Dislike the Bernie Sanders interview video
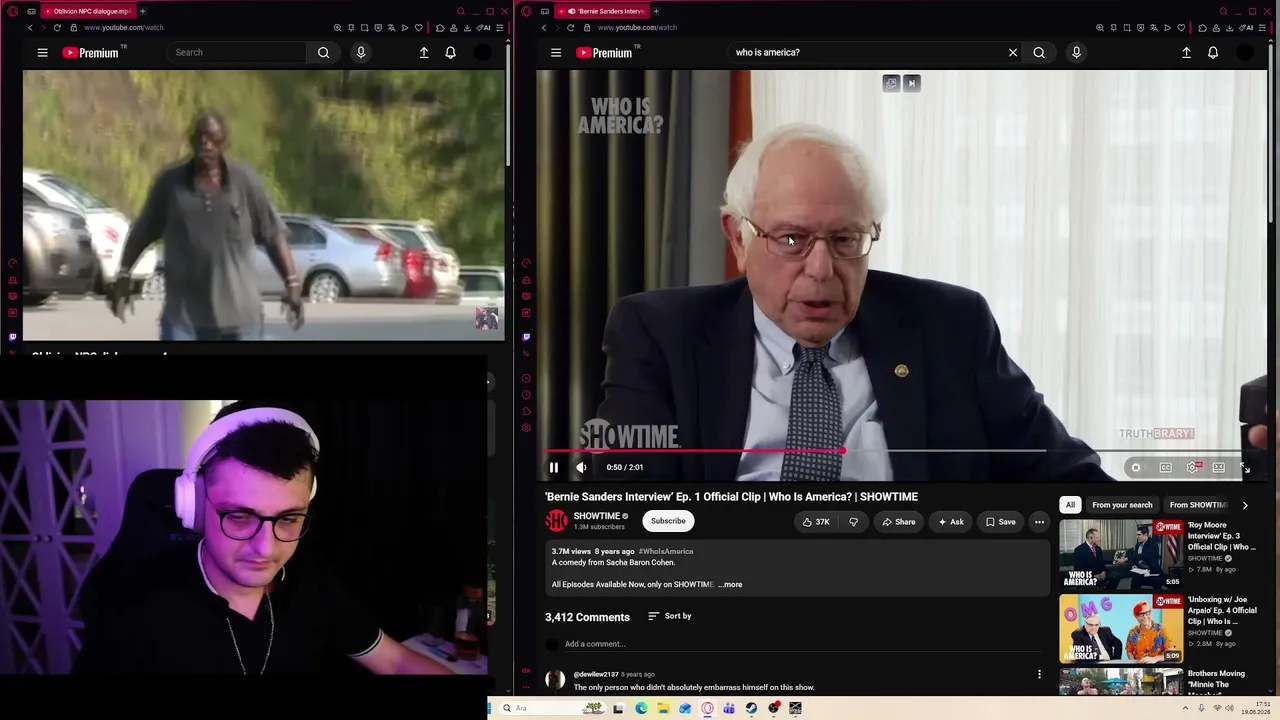Screen dimensions: 1280x720 pos(853,521)
